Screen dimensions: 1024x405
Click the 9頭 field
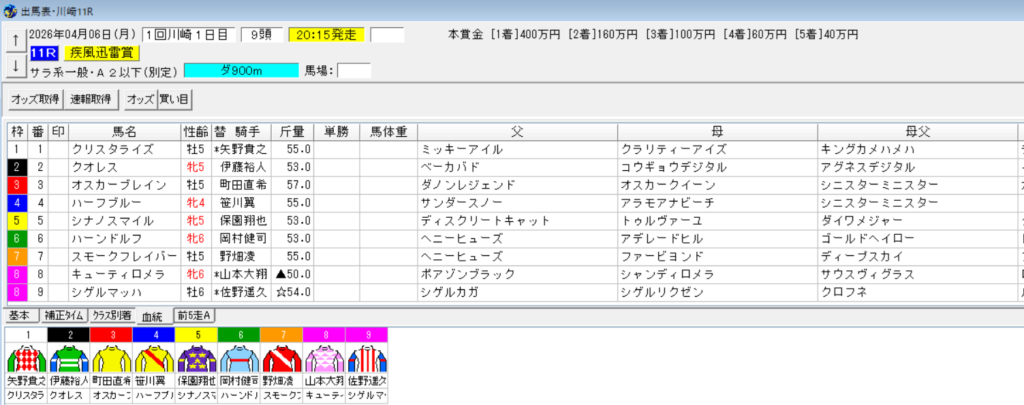point(261,35)
